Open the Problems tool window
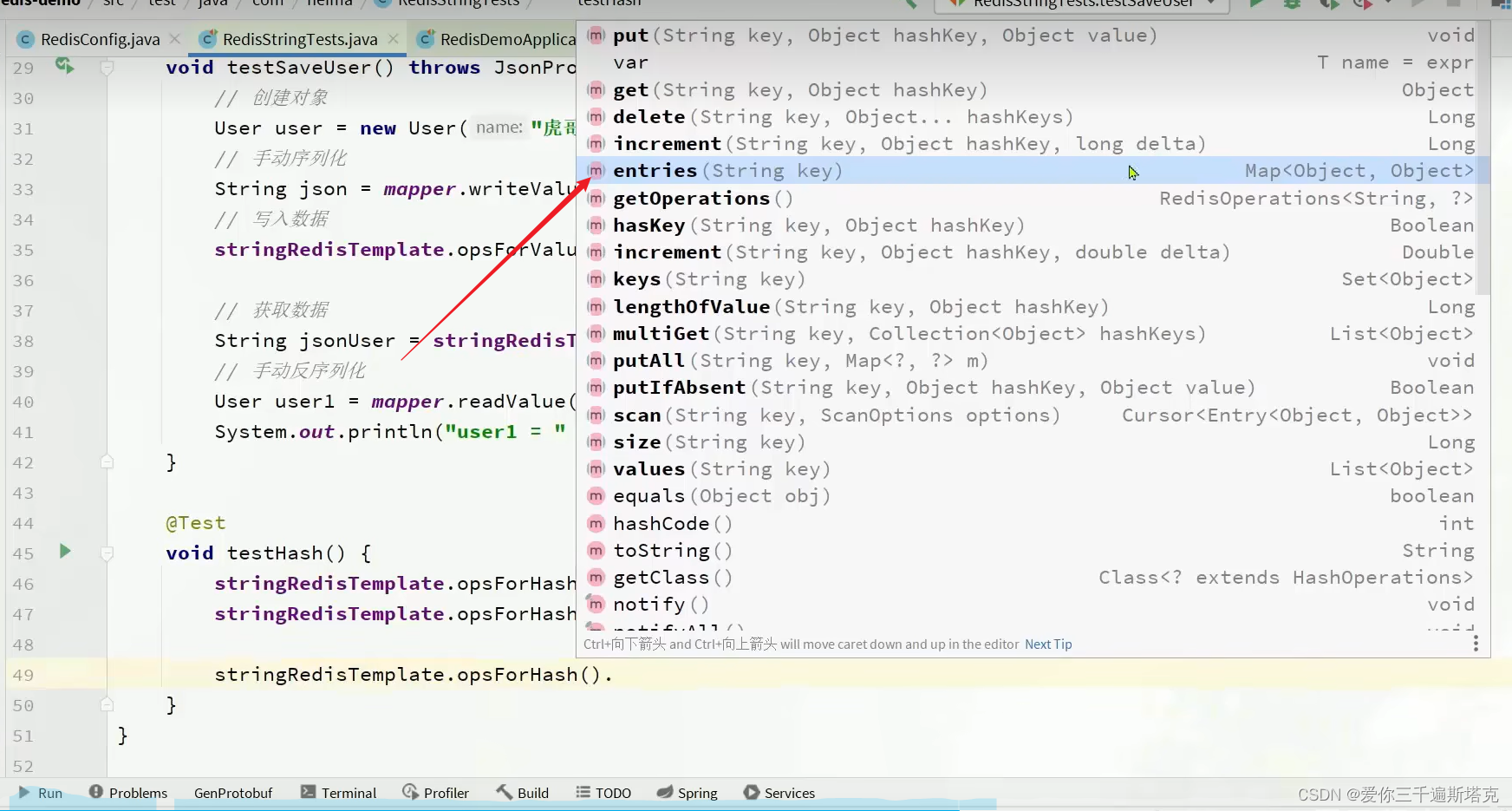 click(x=138, y=792)
